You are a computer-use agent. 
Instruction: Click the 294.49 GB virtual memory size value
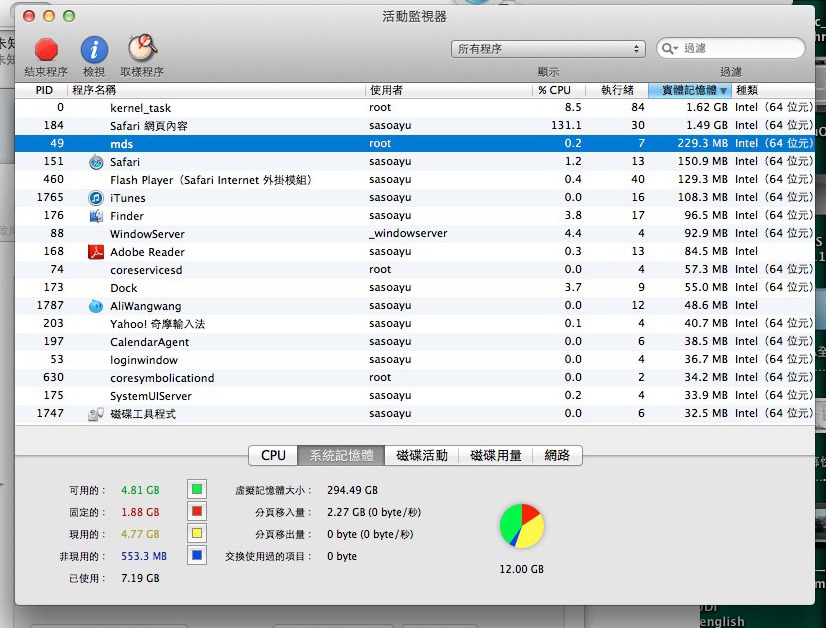[352, 490]
